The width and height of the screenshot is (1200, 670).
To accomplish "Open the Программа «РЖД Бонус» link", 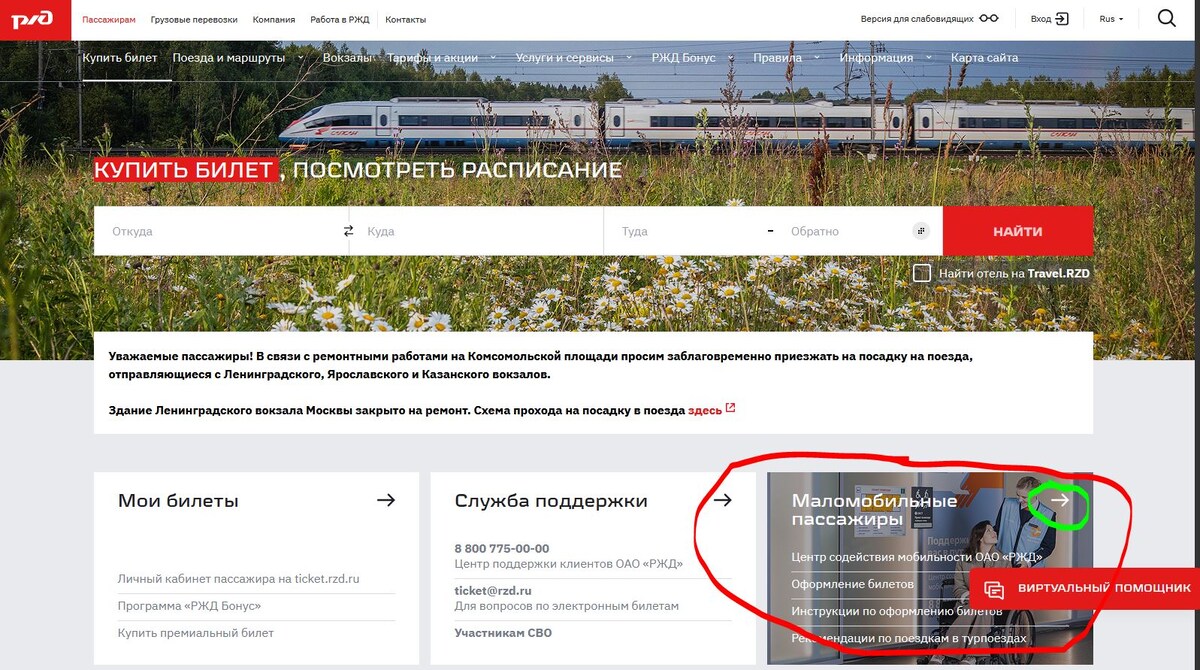I will (x=189, y=606).
